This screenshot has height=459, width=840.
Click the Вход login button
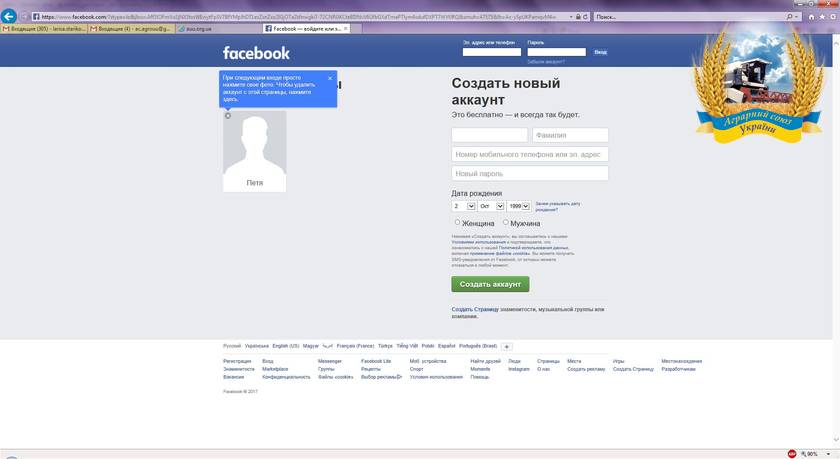click(x=601, y=52)
